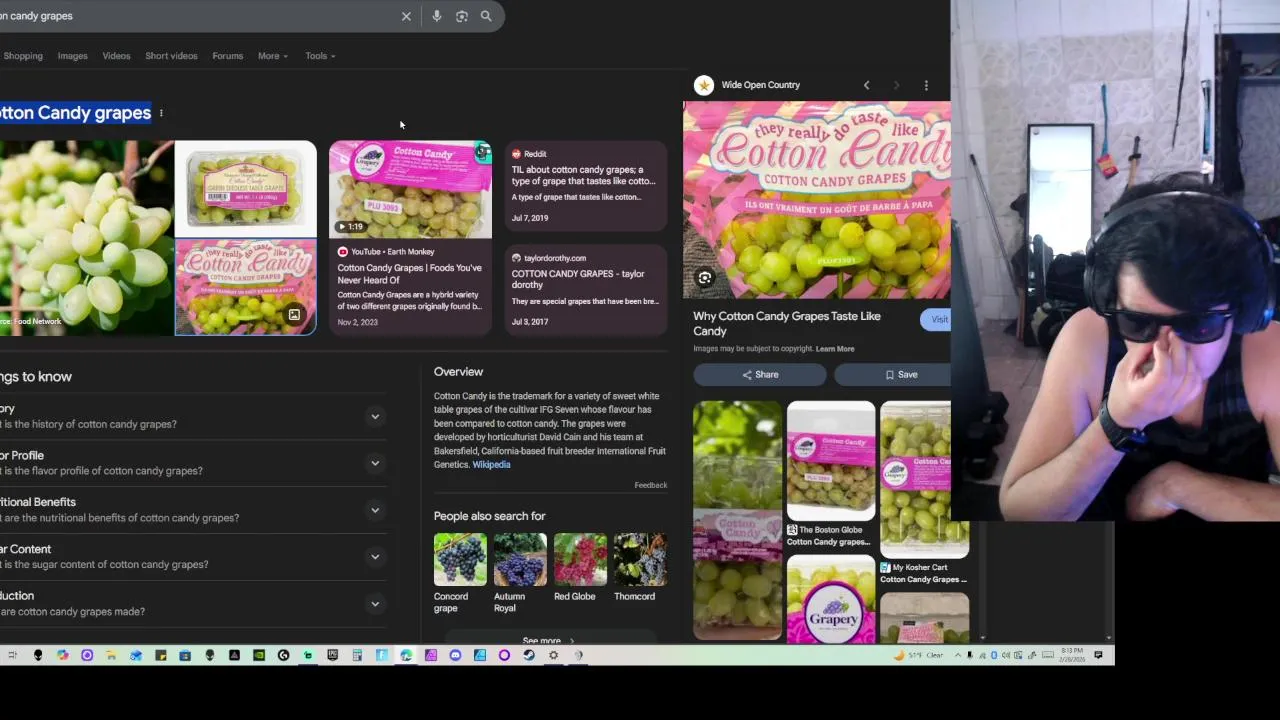This screenshot has height=720, width=1280.
Task: Switch to Microsoft Edge taskbar icon
Action: [x=406, y=655]
